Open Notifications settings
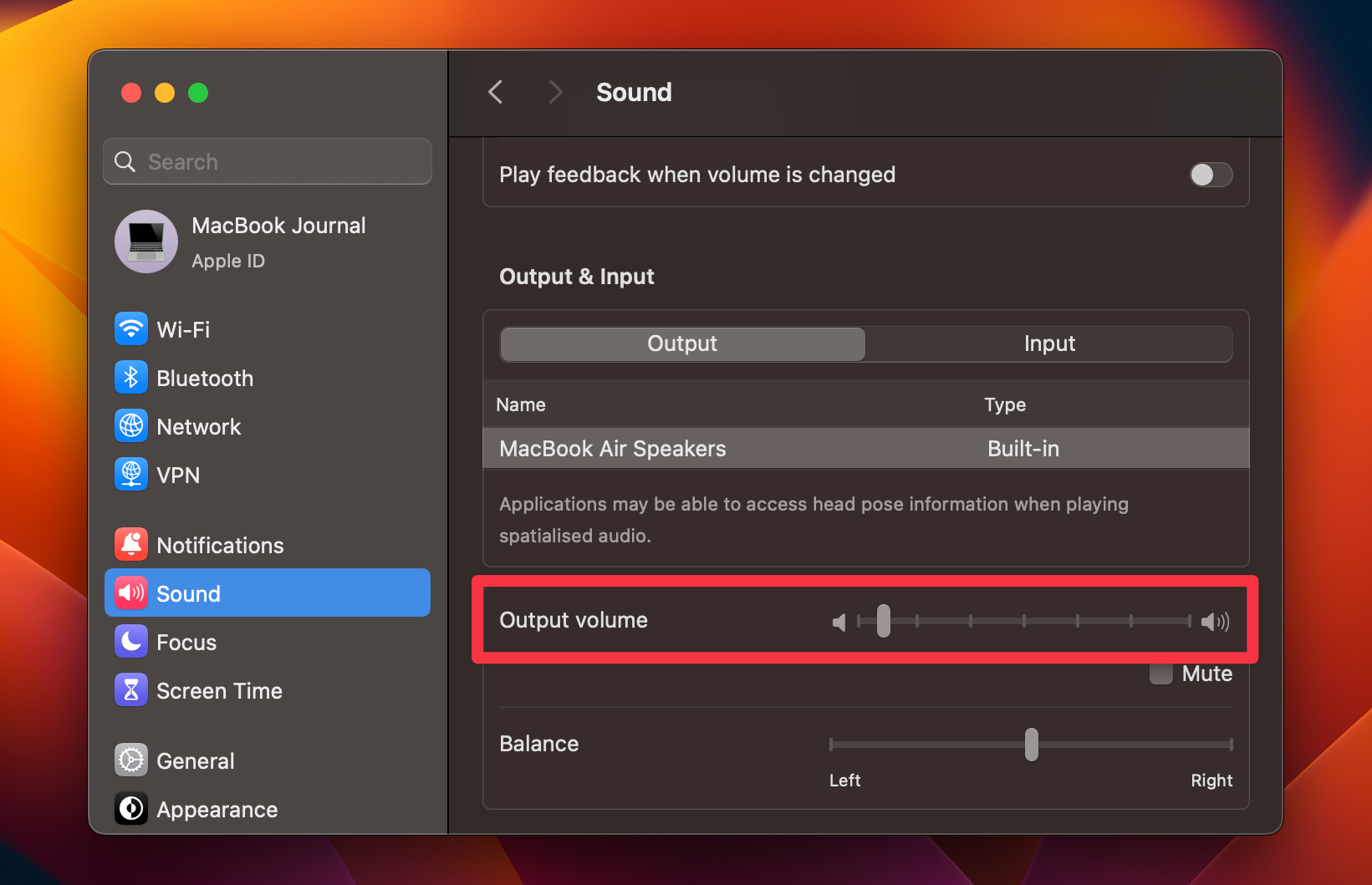The height and width of the screenshot is (885, 1372). pos(220,545)
